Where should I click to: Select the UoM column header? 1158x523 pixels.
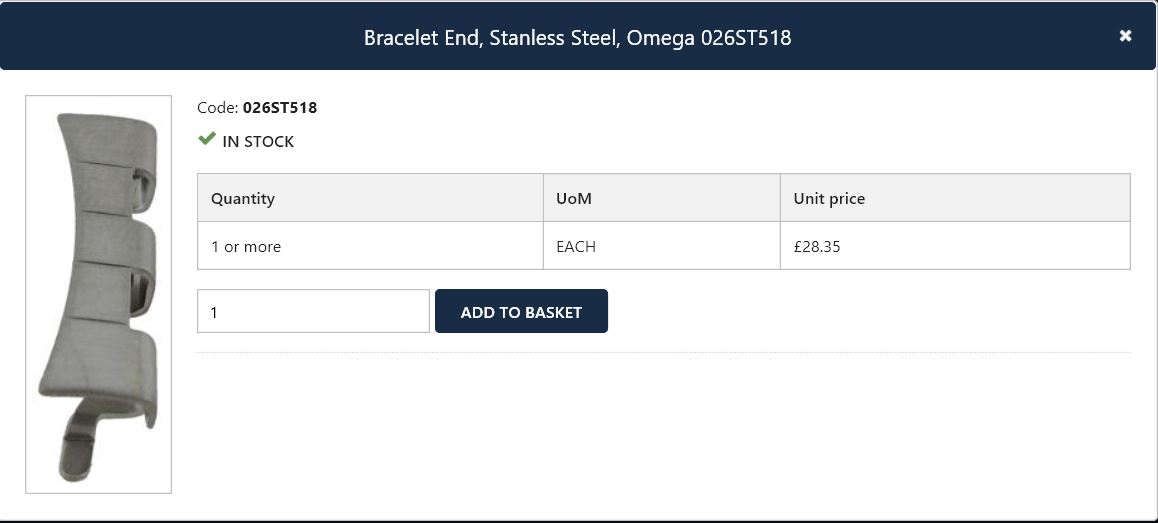pos(574,198)
